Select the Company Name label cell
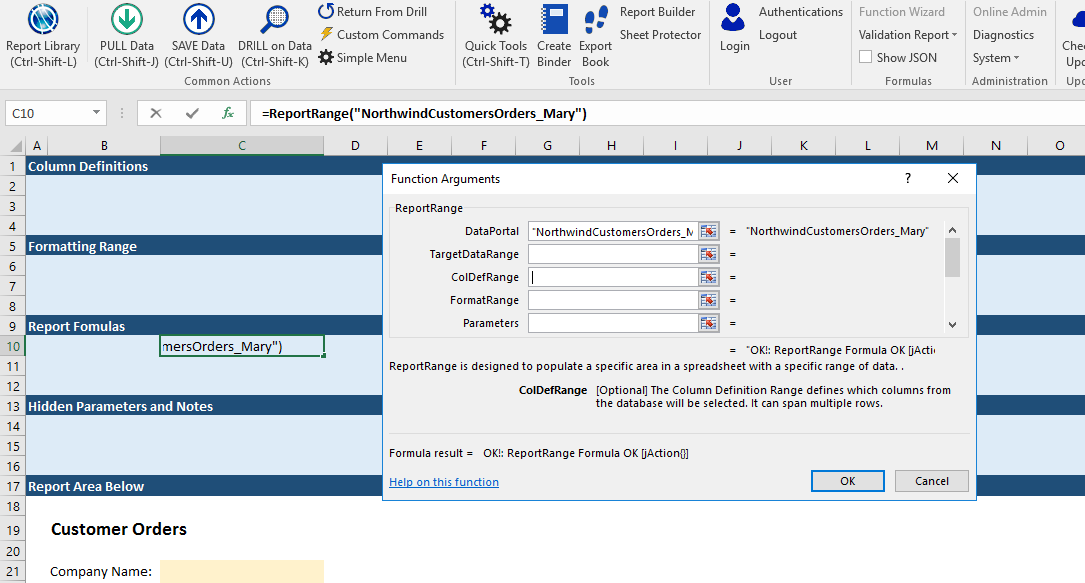The image size is (1085, 583). pos(101,571)
